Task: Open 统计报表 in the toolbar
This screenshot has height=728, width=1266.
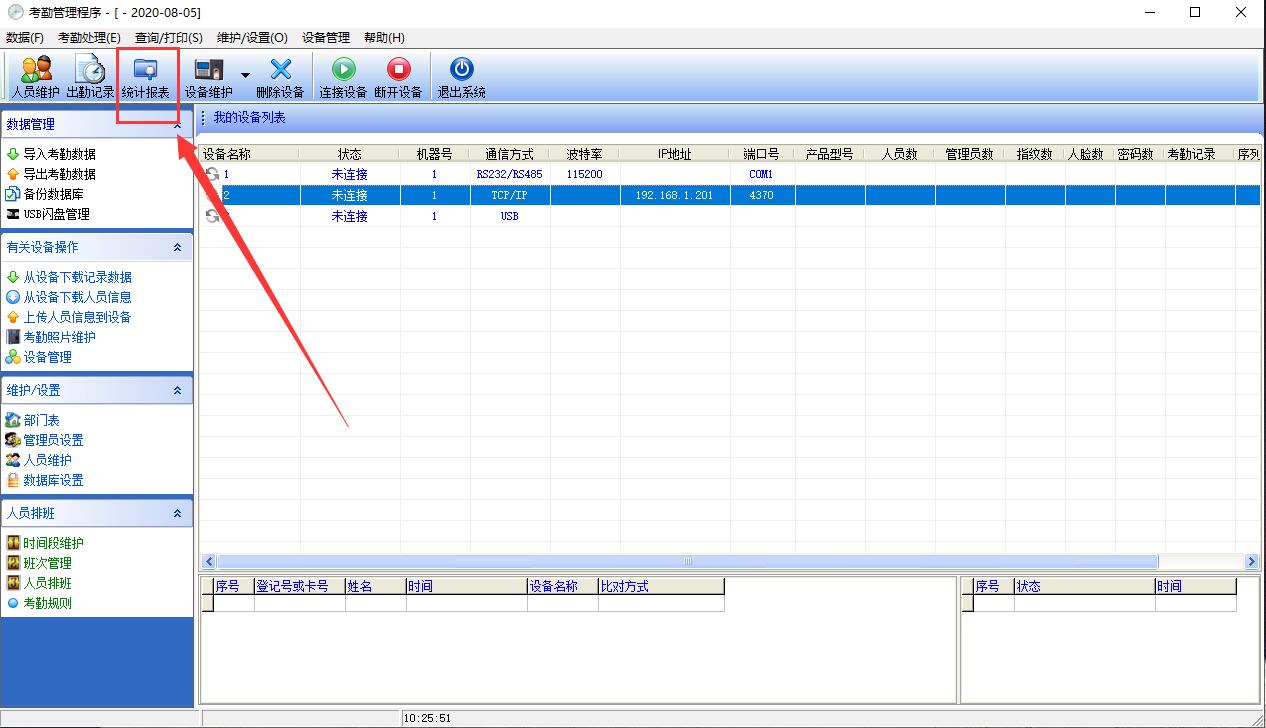Action: [146, 76]
